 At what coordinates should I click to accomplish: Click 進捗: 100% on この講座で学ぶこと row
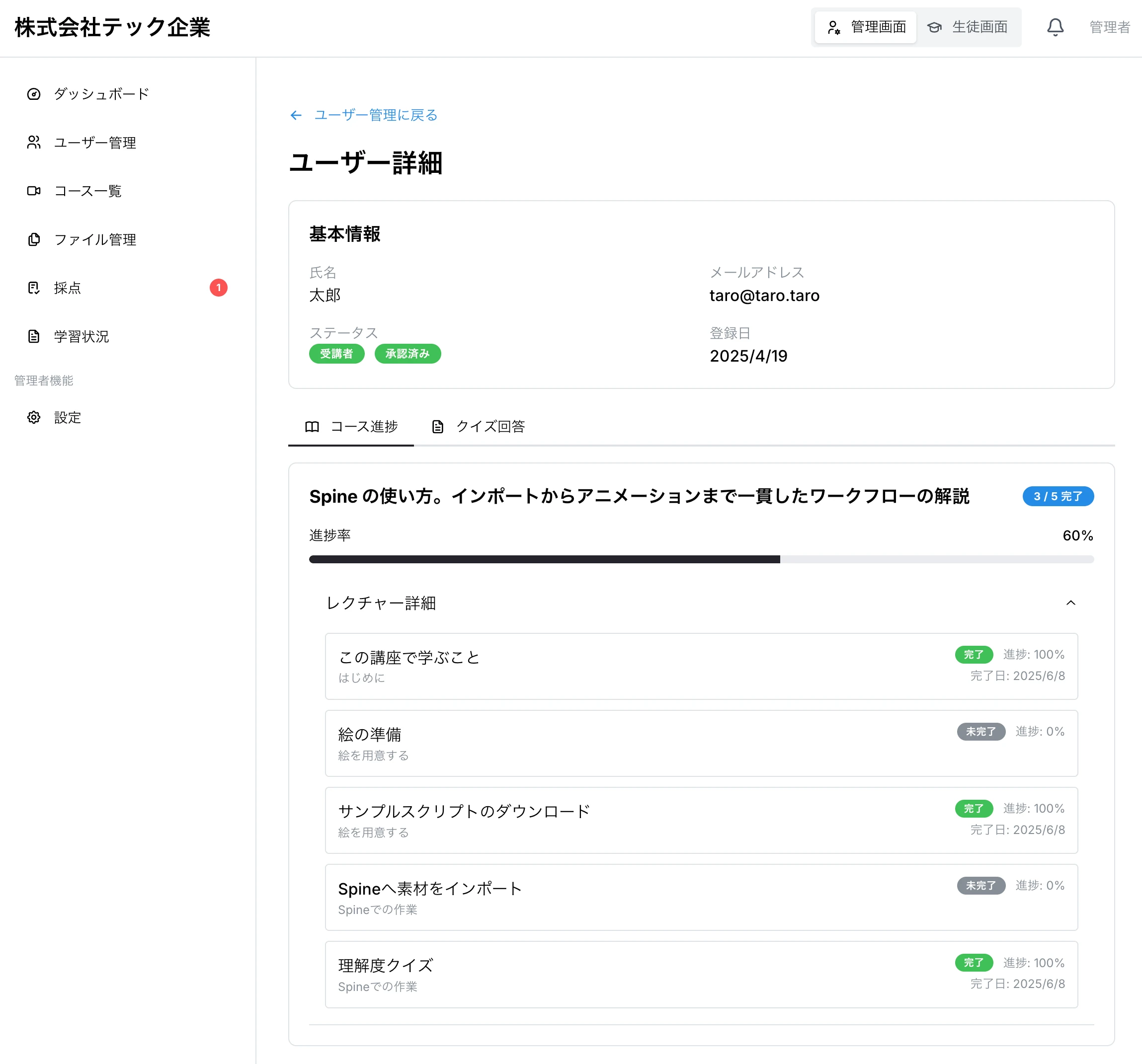coord(1034,655)
